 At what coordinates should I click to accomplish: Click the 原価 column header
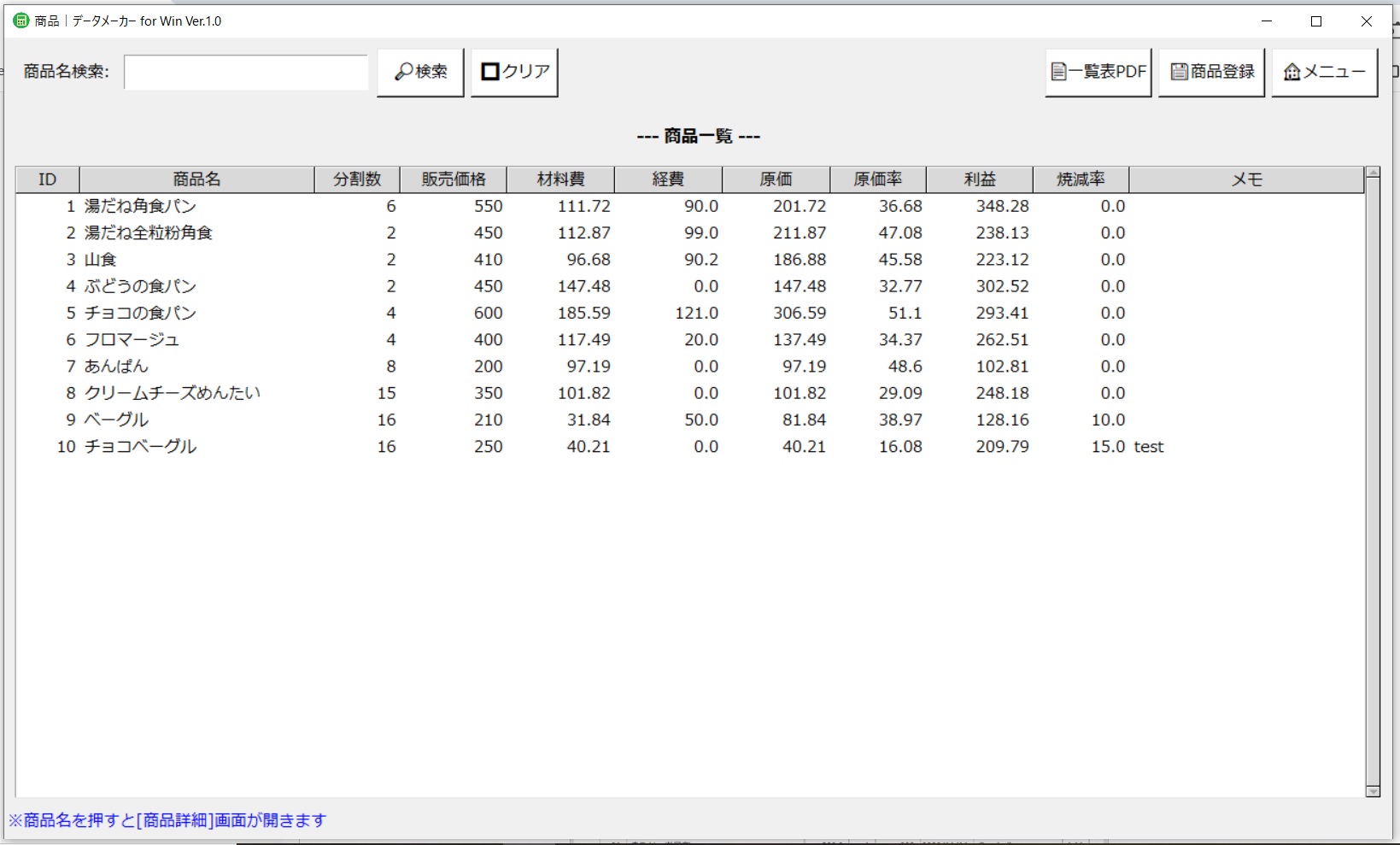[776, 179]
